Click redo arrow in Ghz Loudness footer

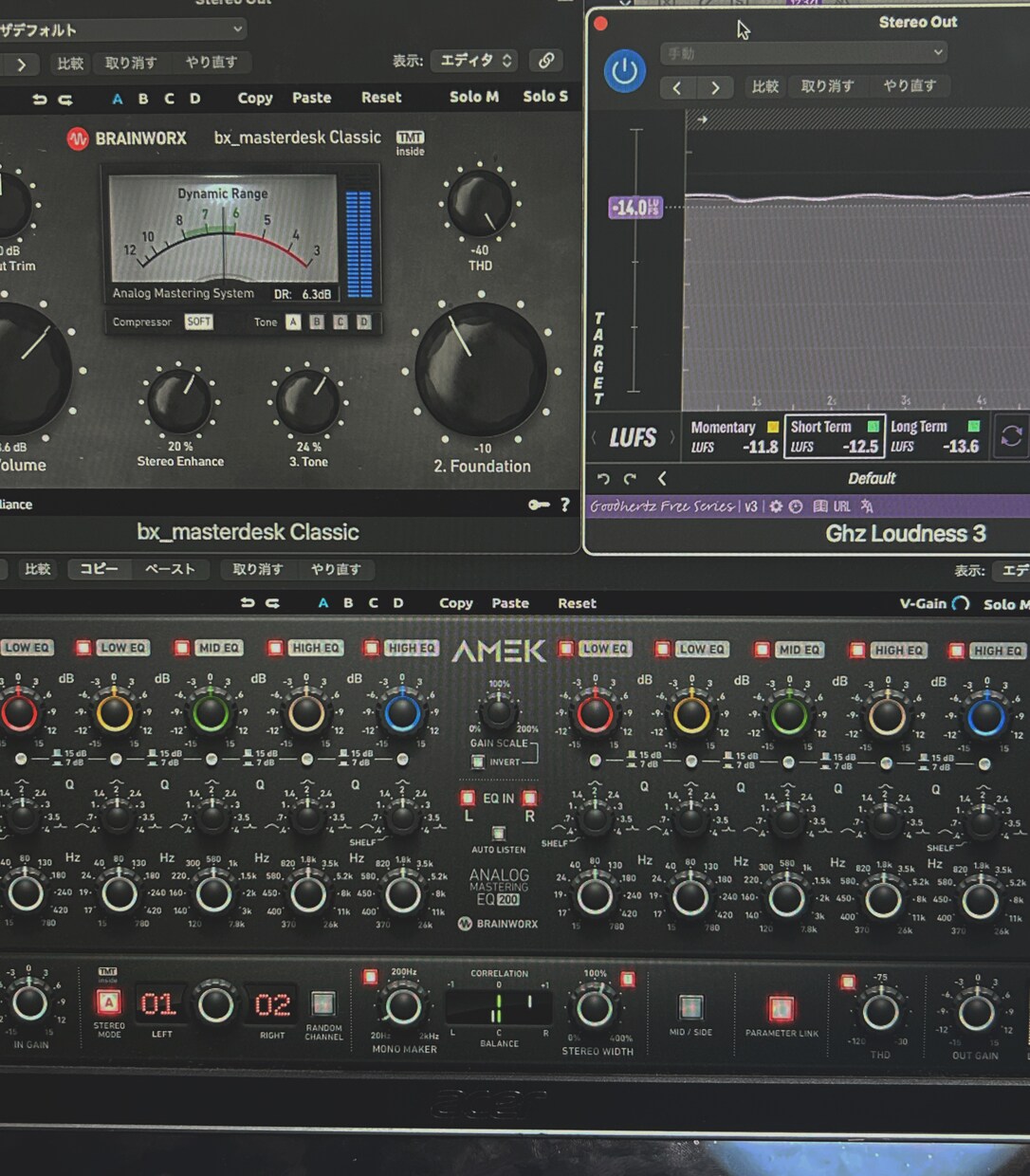click(630, 479)
